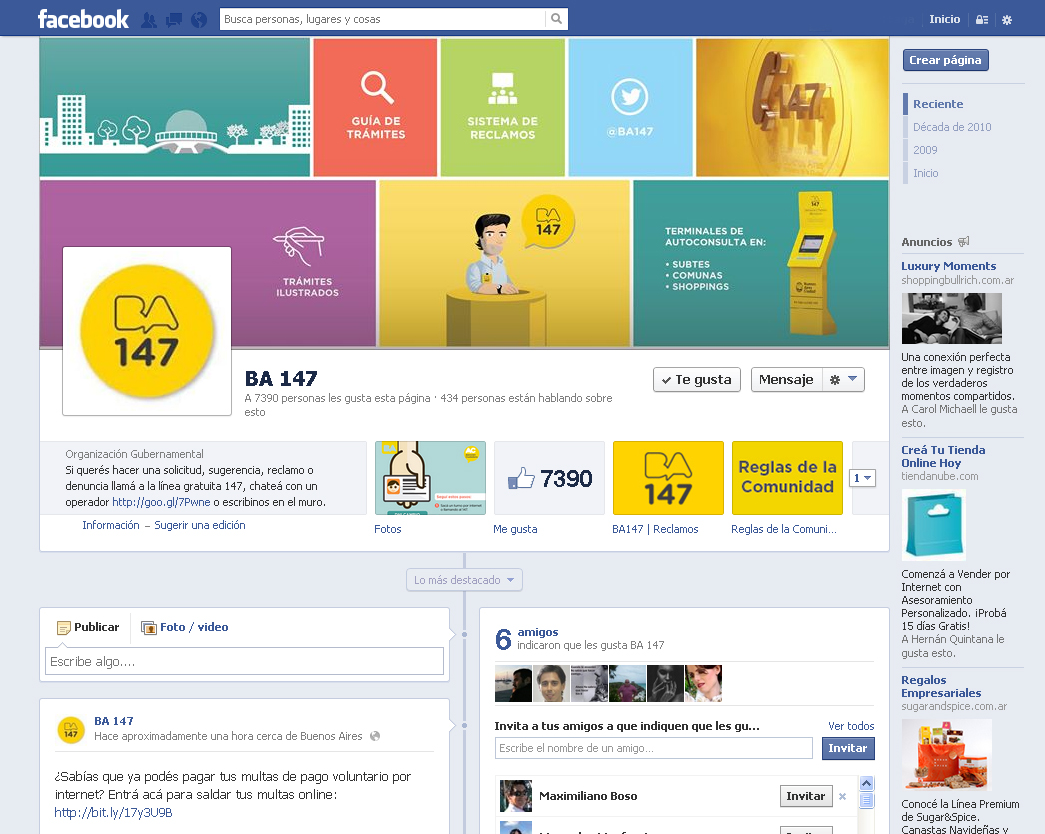Image resolution: width=1045 pixels, height=834 pixels.
Task: Click Publicar note icon
Action: point(64,627)
